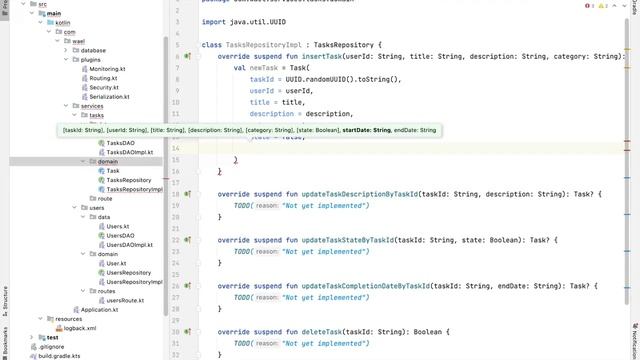
Task: Click the Routing.kt file icon
Action: pyautogui.click(x=84, y=78)
